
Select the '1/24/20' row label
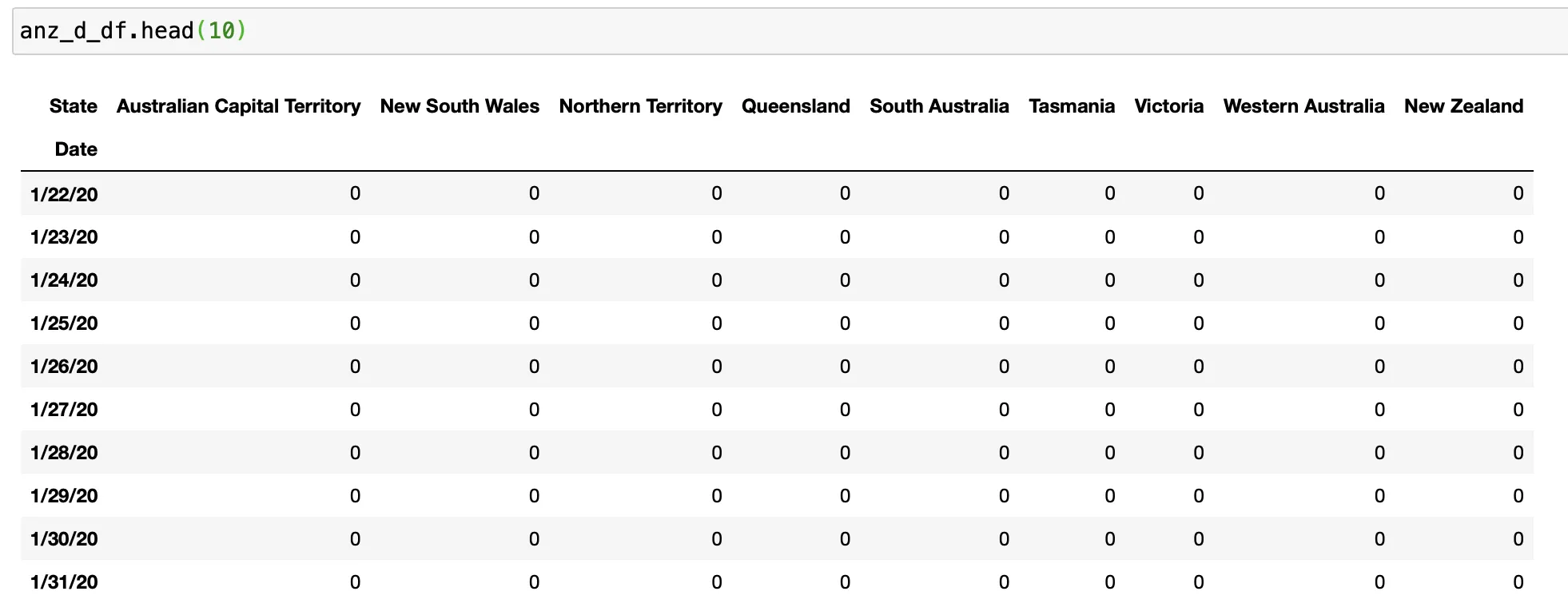(x=64, y=280)
